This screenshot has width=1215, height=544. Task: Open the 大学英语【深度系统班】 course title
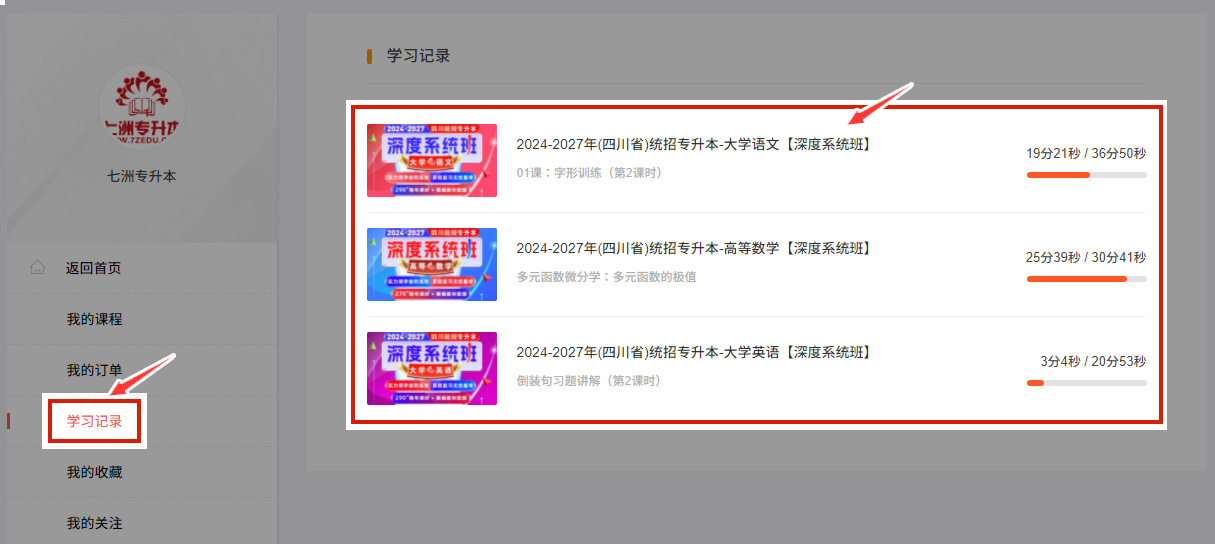[x=694, y=352]
